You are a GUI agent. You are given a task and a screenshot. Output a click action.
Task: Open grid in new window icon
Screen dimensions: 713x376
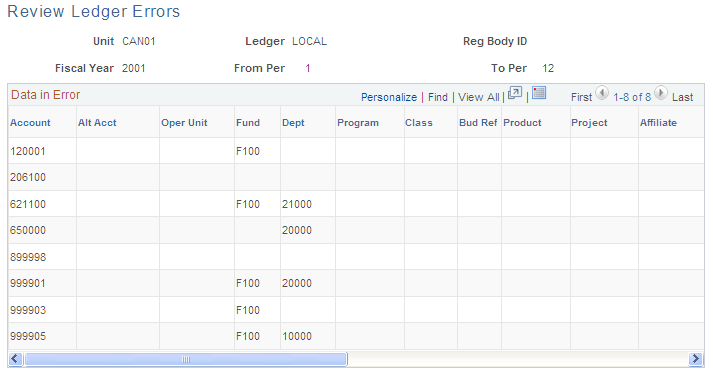515,93
